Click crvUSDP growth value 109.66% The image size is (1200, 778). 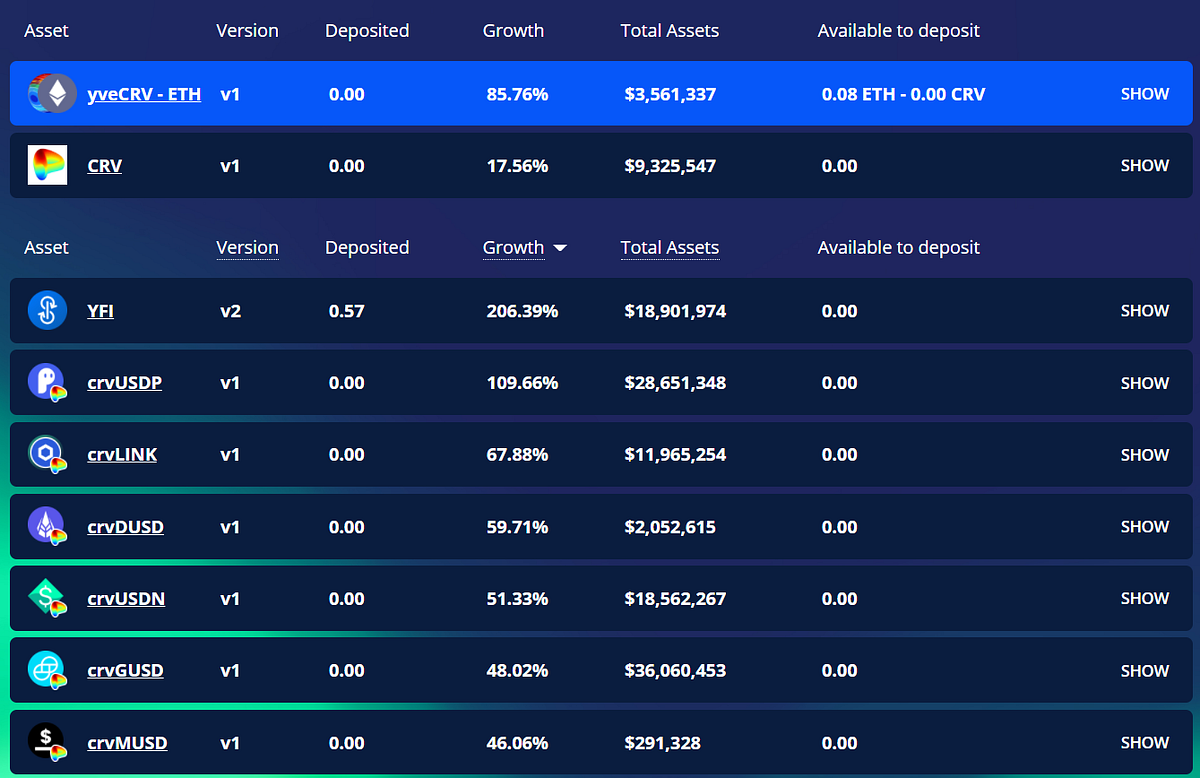tap(520, 383)
